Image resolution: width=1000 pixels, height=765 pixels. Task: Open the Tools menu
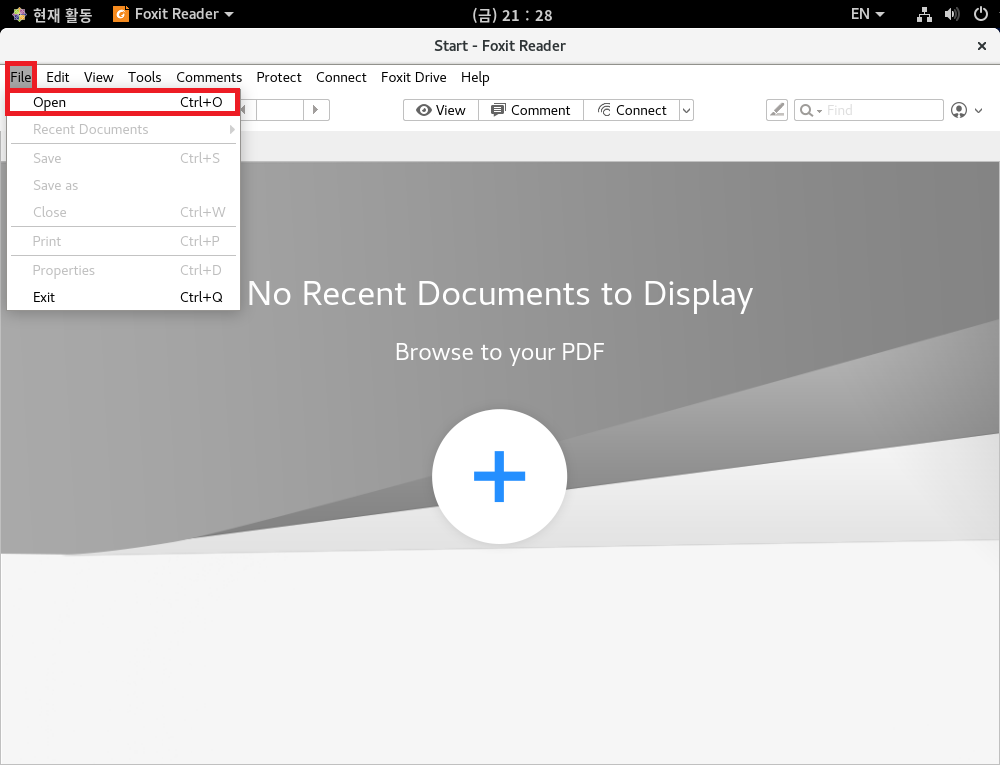coord(144,77)
